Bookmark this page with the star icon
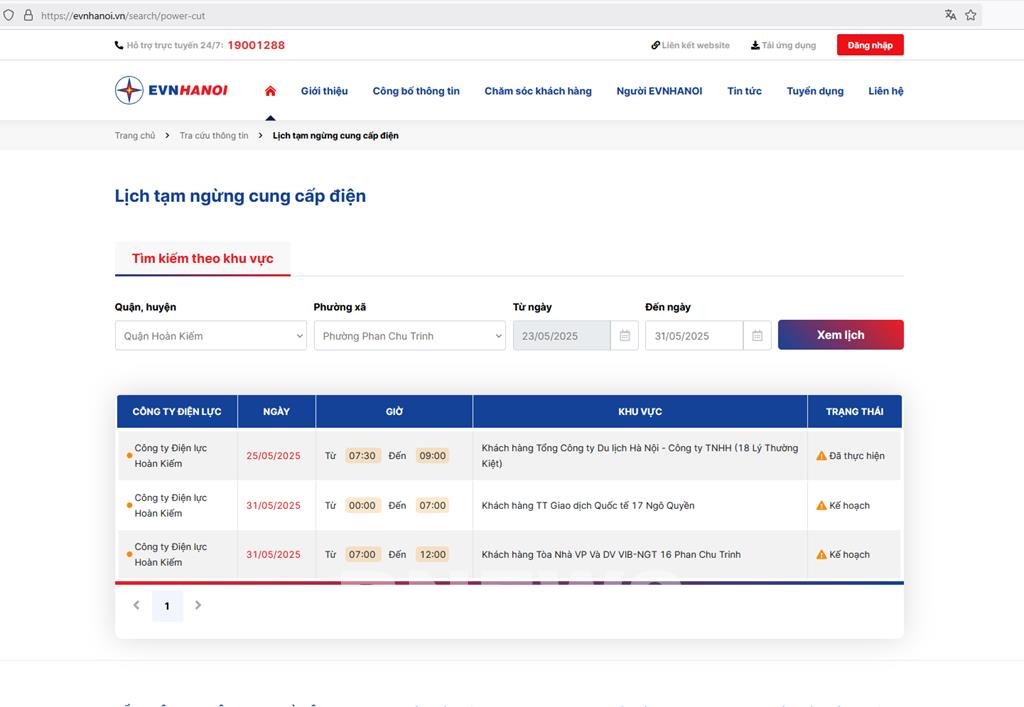The image size is (1024, 707). [x=971, y=15]
